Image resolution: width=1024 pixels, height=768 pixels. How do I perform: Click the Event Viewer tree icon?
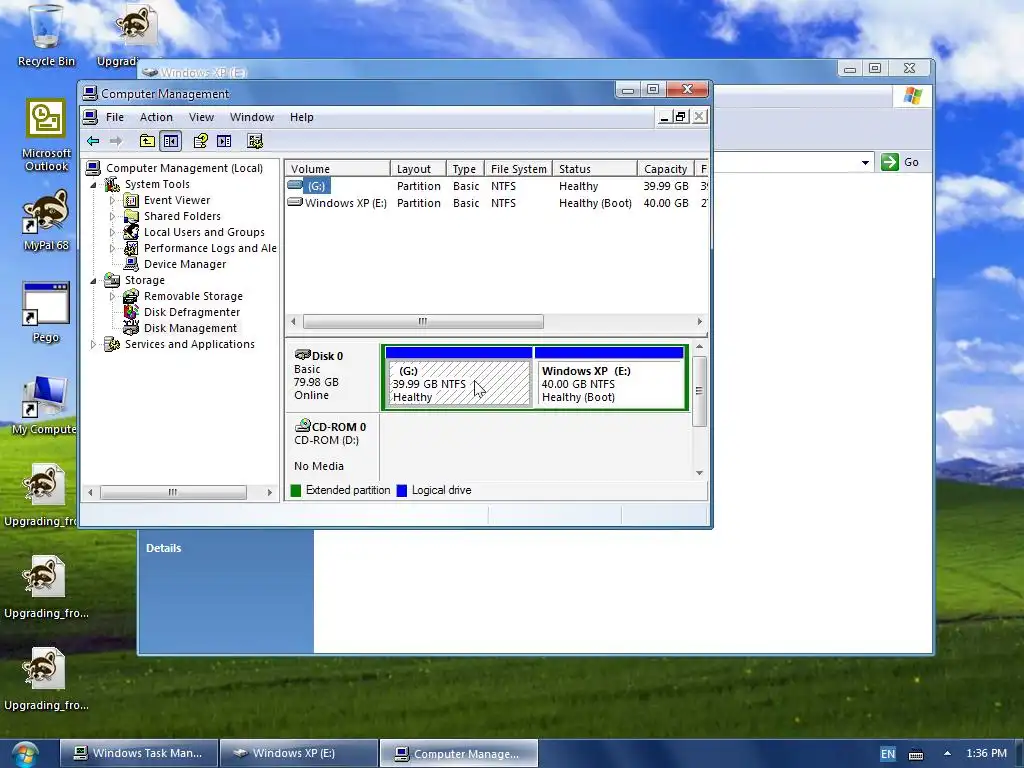click(131, 200)
